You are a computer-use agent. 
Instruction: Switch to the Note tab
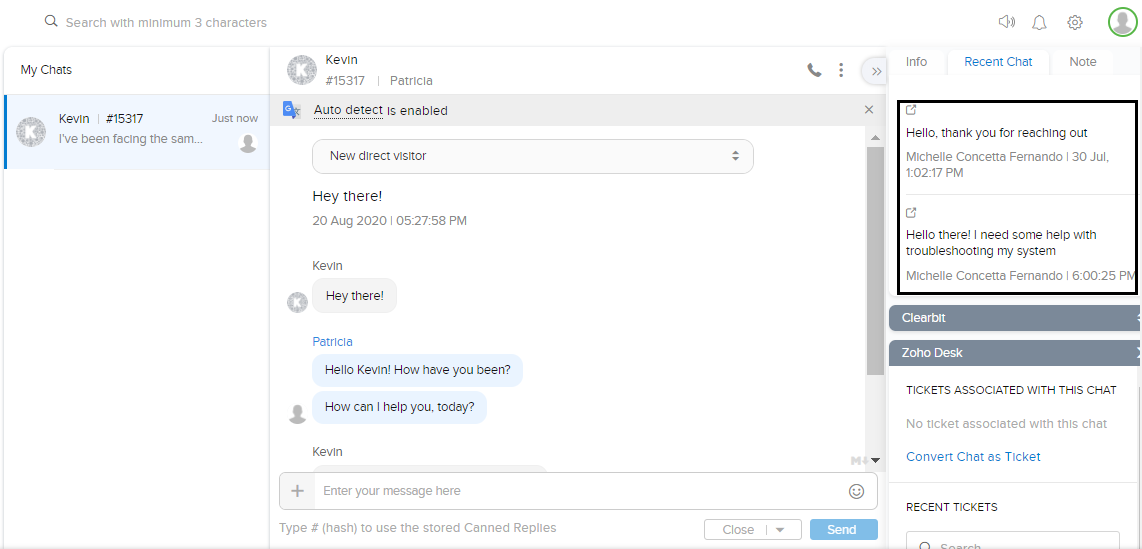click(x=1082, y=62)
